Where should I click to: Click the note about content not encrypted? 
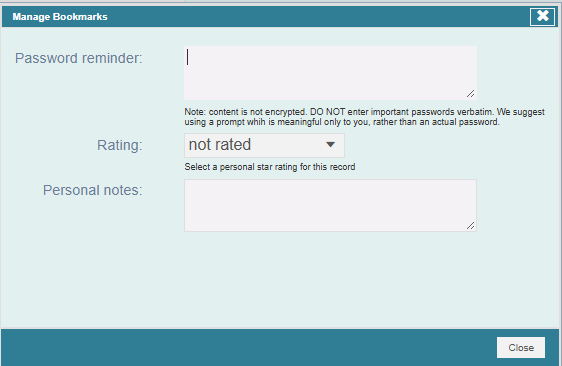365,117
